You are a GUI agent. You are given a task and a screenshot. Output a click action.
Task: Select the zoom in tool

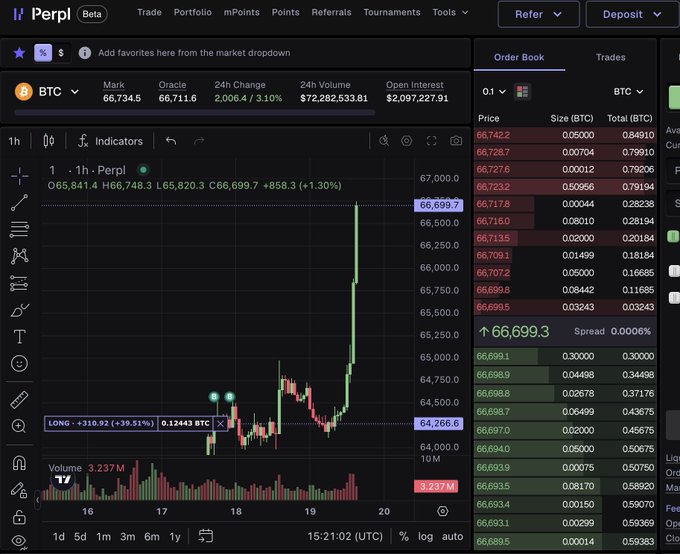pyautogui.click(x=20, y=426)
